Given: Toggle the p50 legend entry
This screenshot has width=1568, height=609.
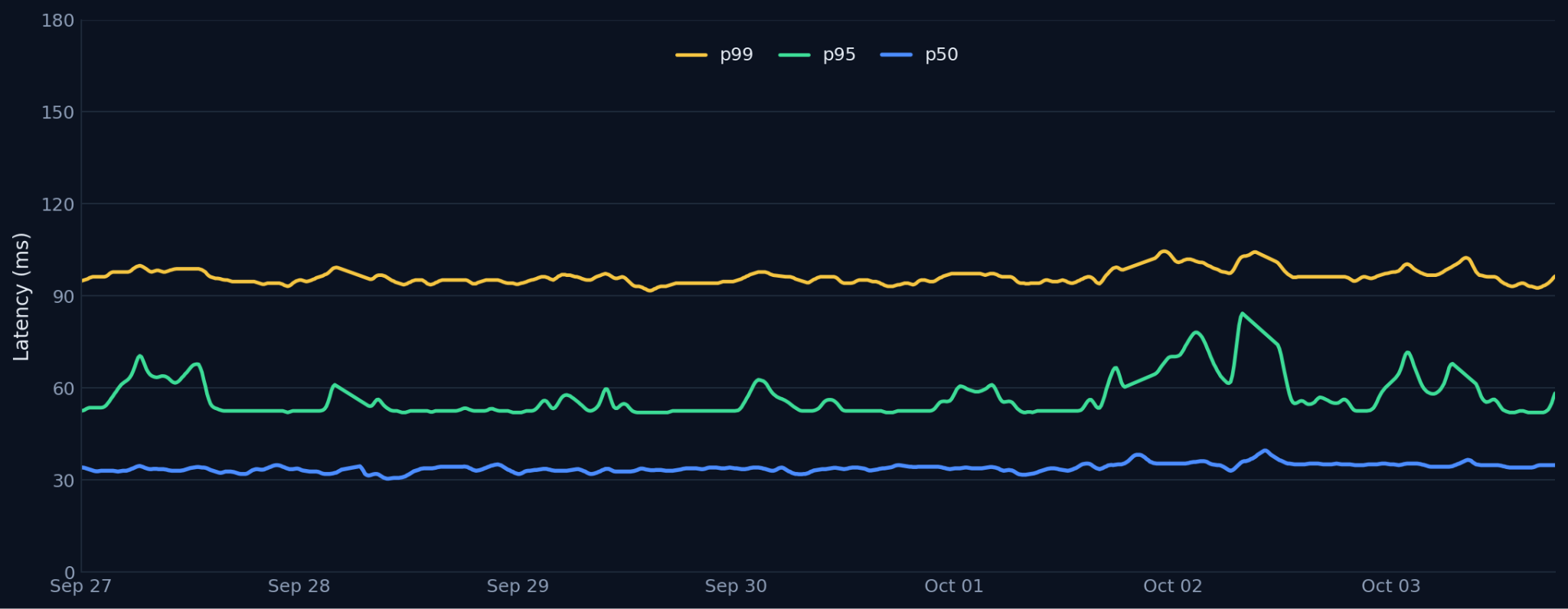Looking at the screenshot, I should (x=920, y=55).
